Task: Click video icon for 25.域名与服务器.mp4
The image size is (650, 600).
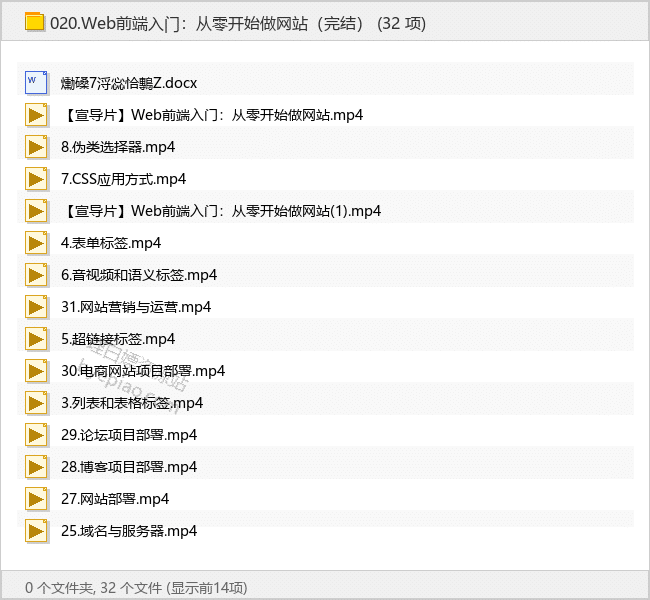Action: point(36,531)
